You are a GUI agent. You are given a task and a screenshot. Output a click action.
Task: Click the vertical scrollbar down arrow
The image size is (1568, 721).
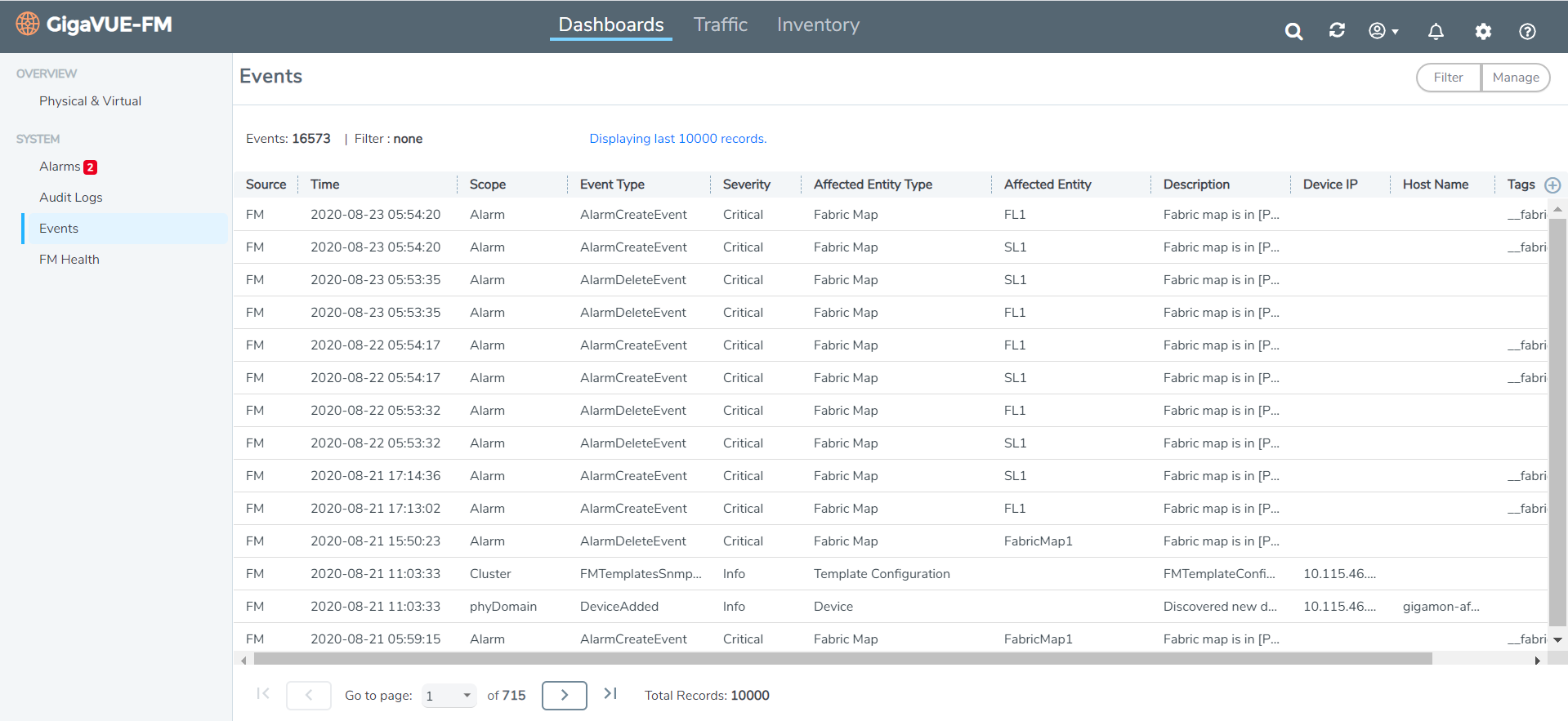point(1557,639)
